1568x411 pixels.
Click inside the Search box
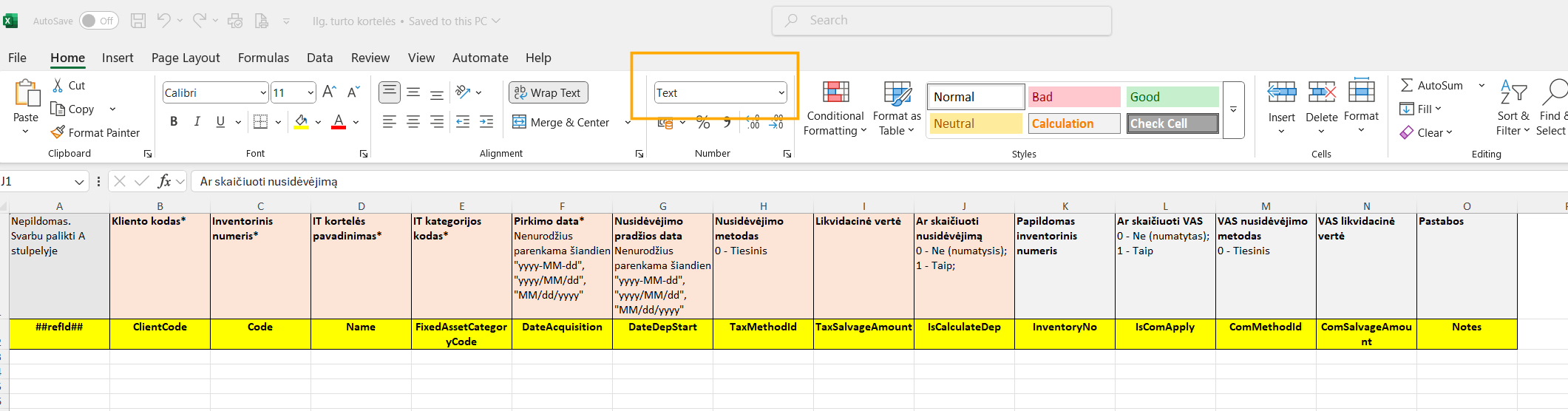(941, 21)
